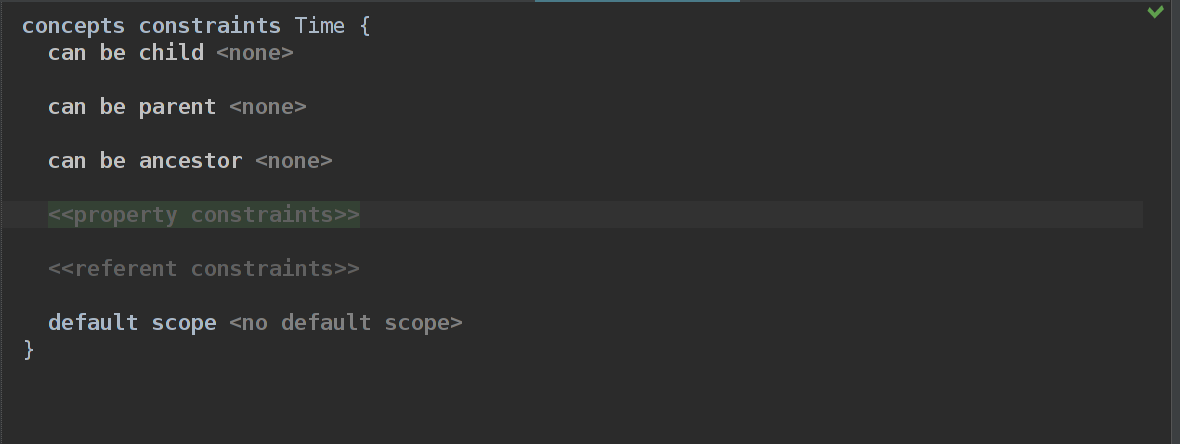The width and height of the screenshot is (1180, 444).
Task: Select the Time concept name
Action: click(320, 26)
